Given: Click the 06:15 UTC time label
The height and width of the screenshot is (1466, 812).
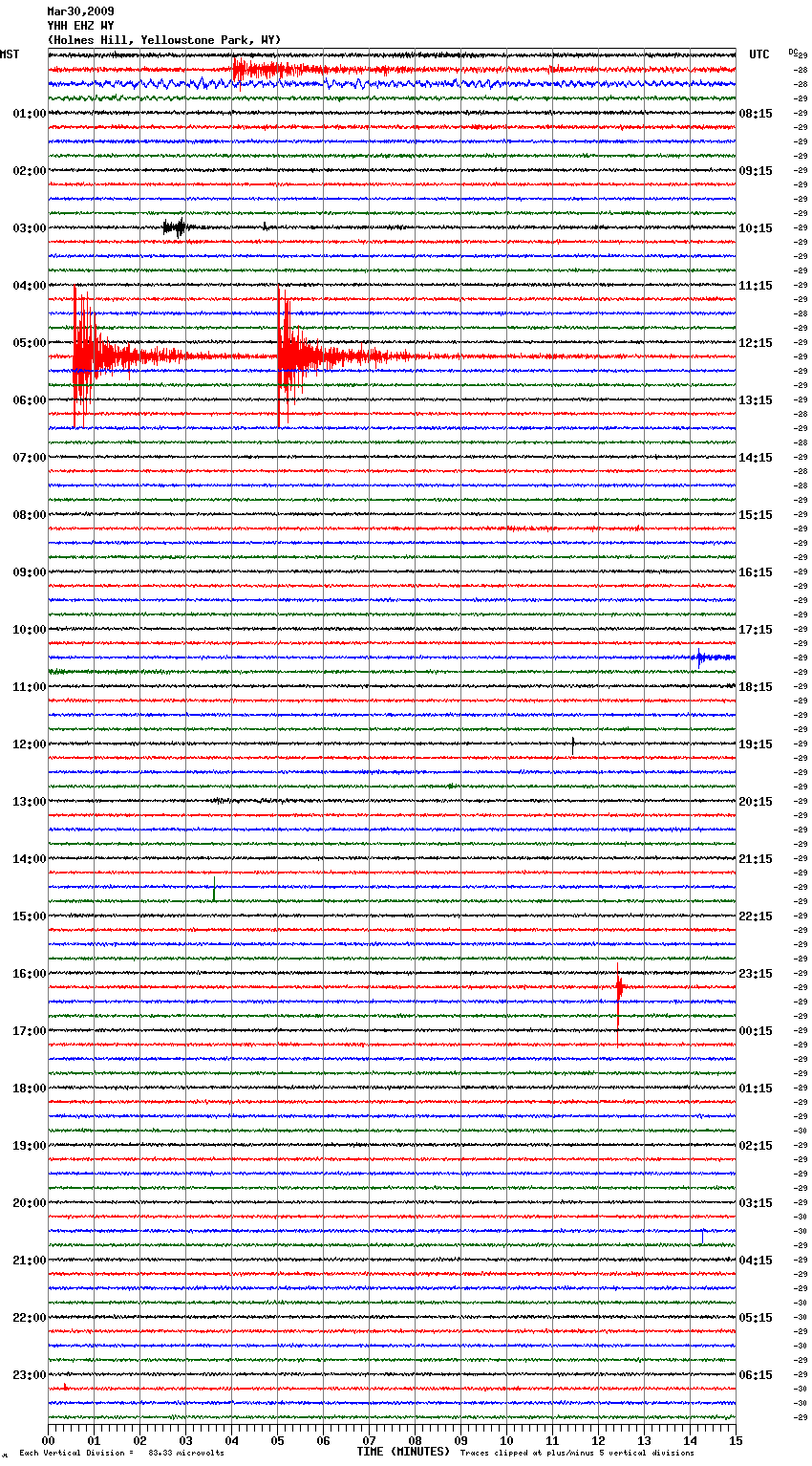Looking at the screenshot, I should click(756, 1375).
